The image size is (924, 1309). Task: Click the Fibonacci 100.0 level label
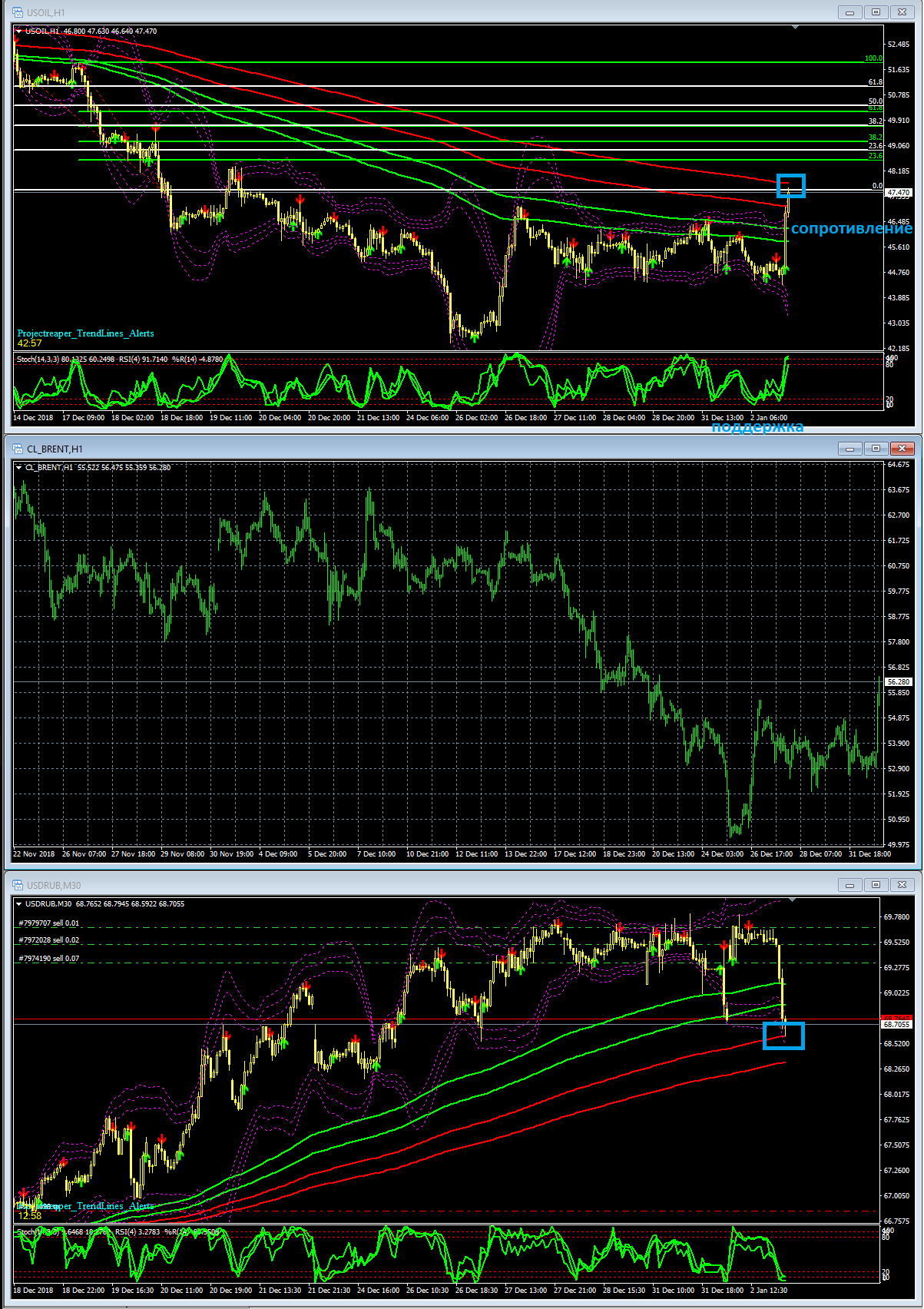point(873,58)
